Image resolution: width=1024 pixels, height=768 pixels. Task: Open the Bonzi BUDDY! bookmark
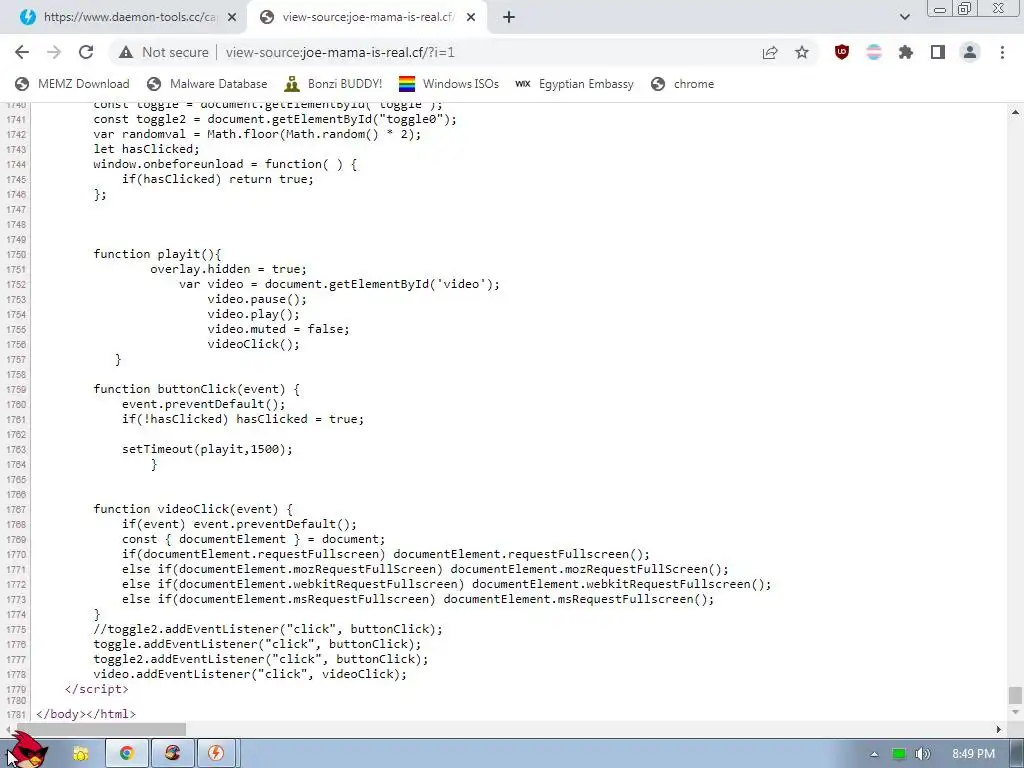pos(334,84)
